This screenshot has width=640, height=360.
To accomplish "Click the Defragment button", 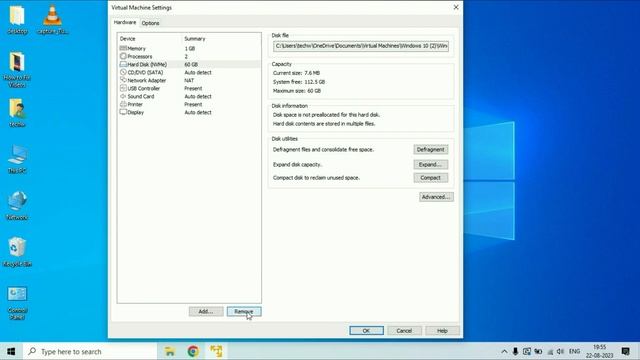I will tap(431, 149).
